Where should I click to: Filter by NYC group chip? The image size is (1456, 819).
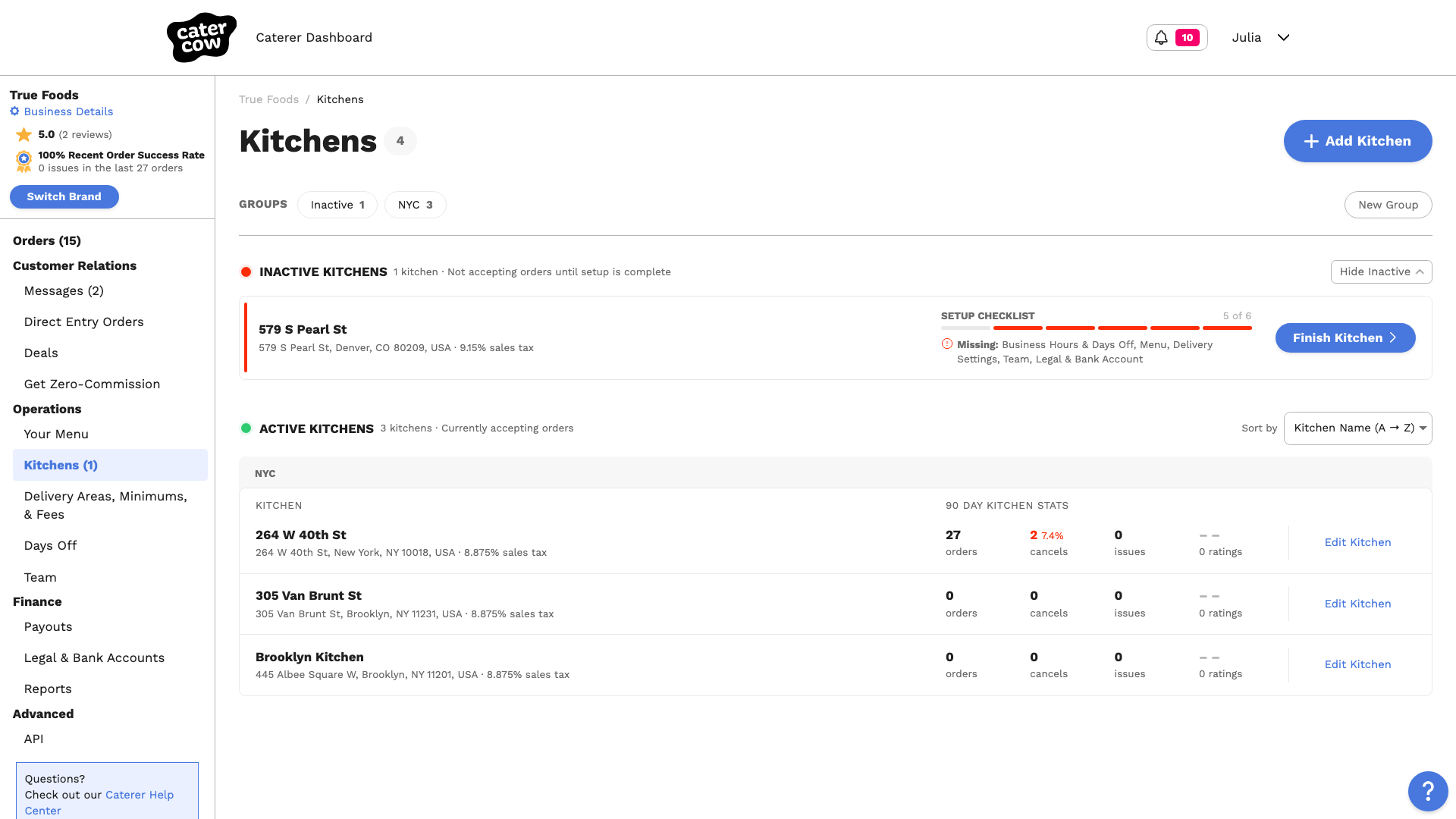click(415, 205)
